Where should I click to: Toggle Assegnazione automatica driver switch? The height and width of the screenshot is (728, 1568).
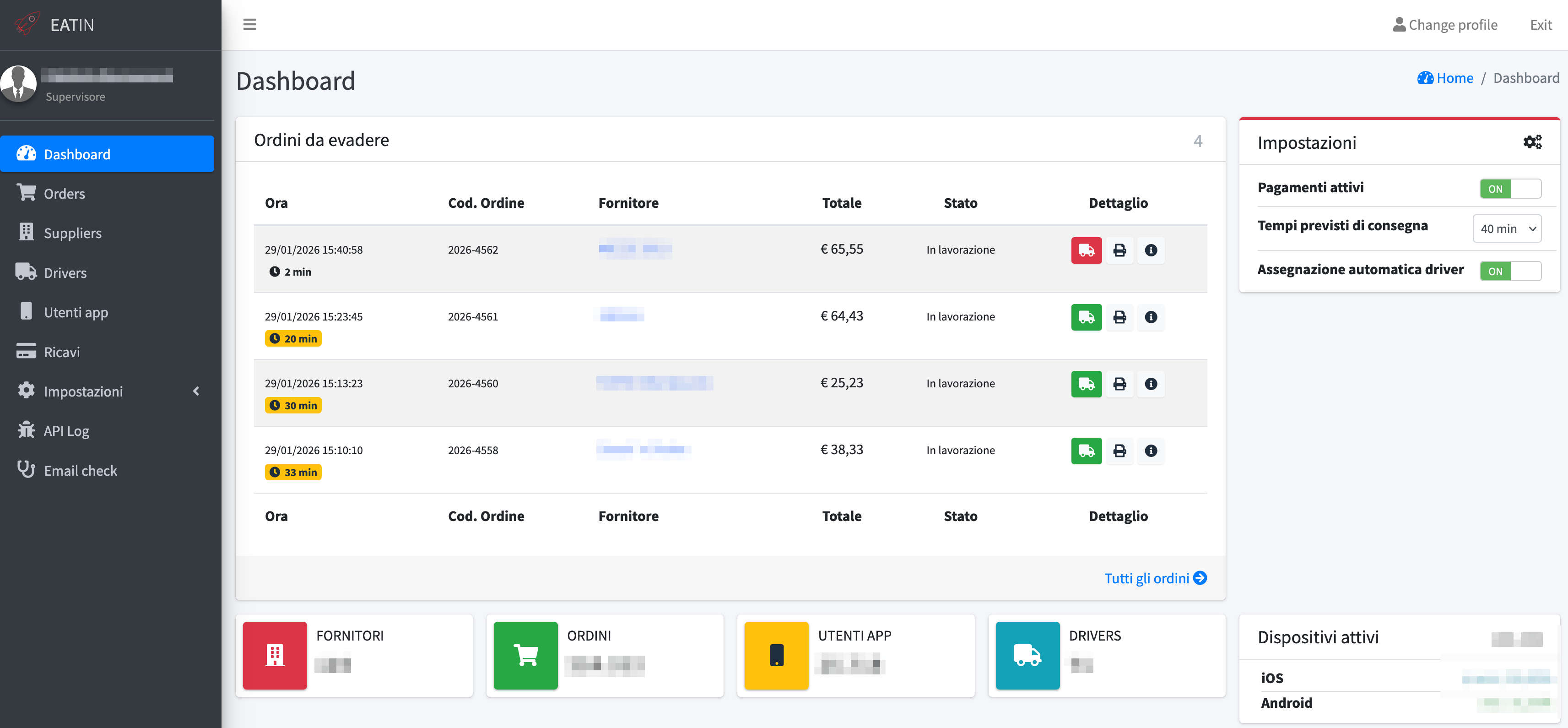click(1510, 271)
